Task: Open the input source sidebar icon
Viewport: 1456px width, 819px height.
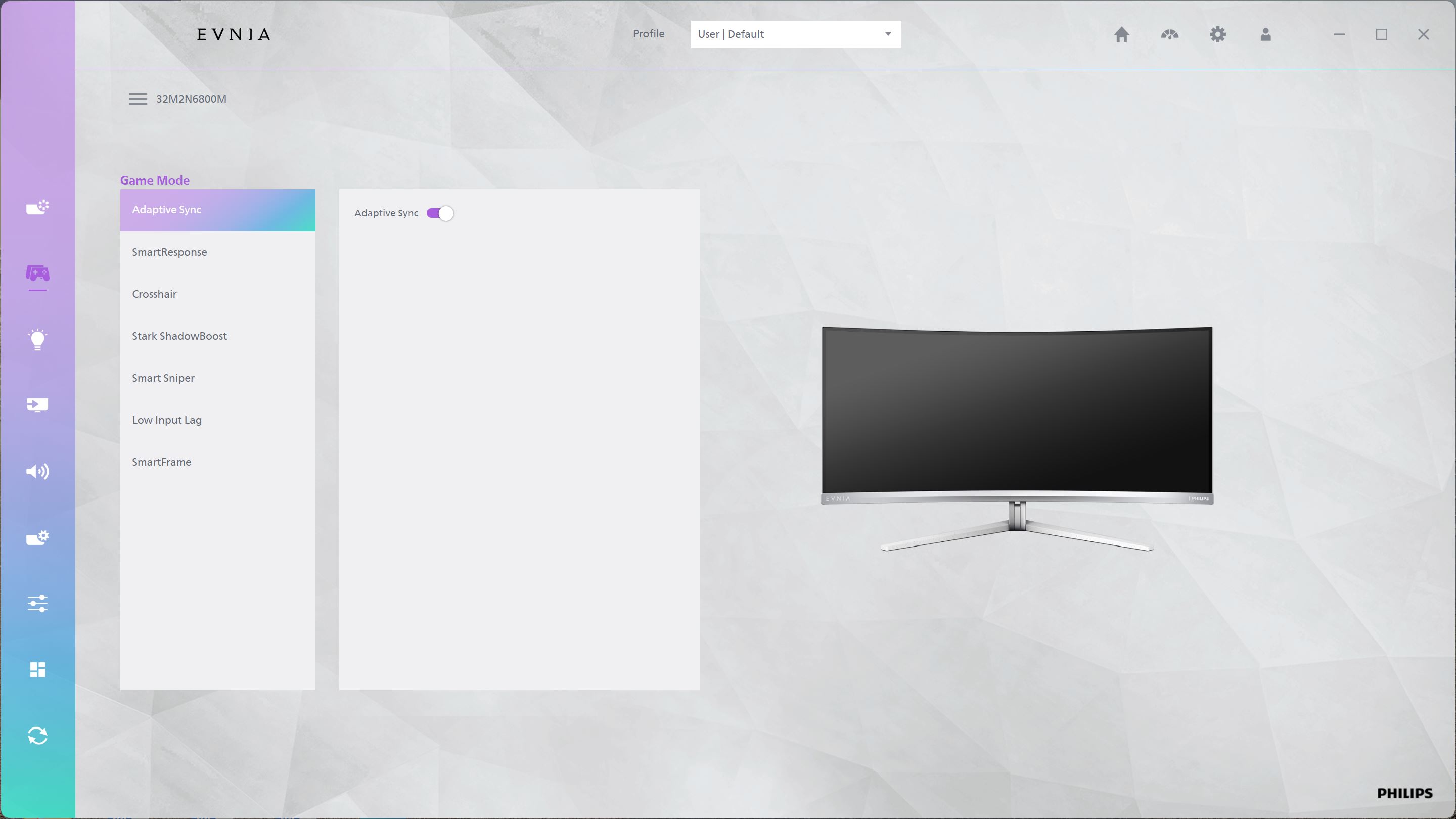Action: coord(37,405)
